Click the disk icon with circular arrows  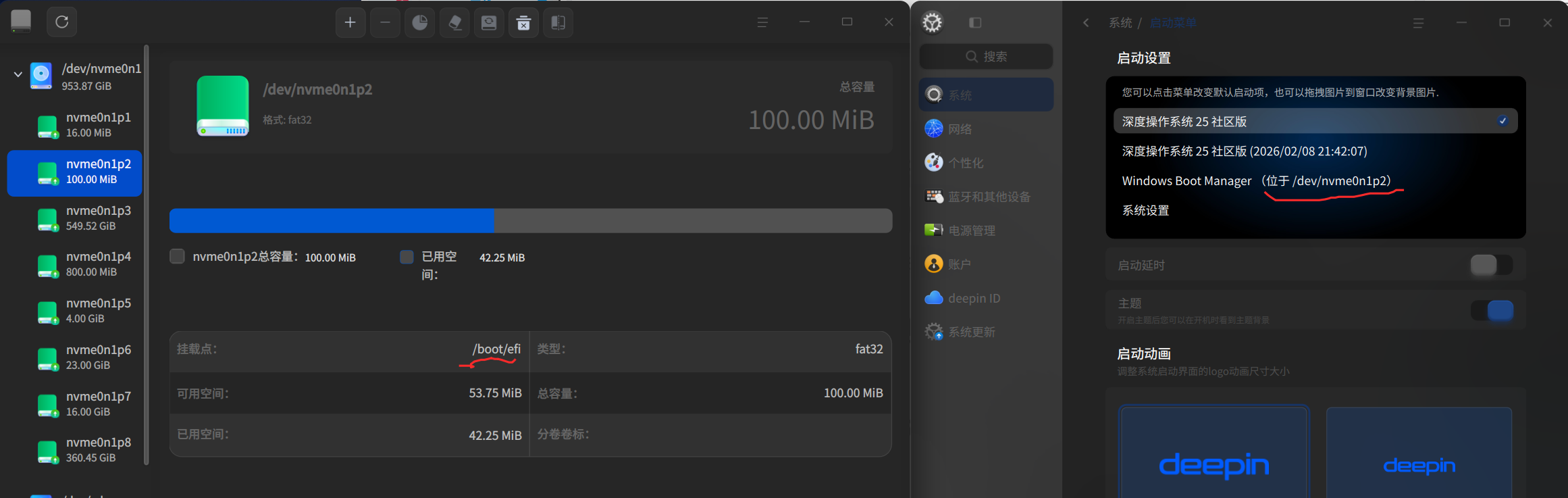click(x=489, y=23)
